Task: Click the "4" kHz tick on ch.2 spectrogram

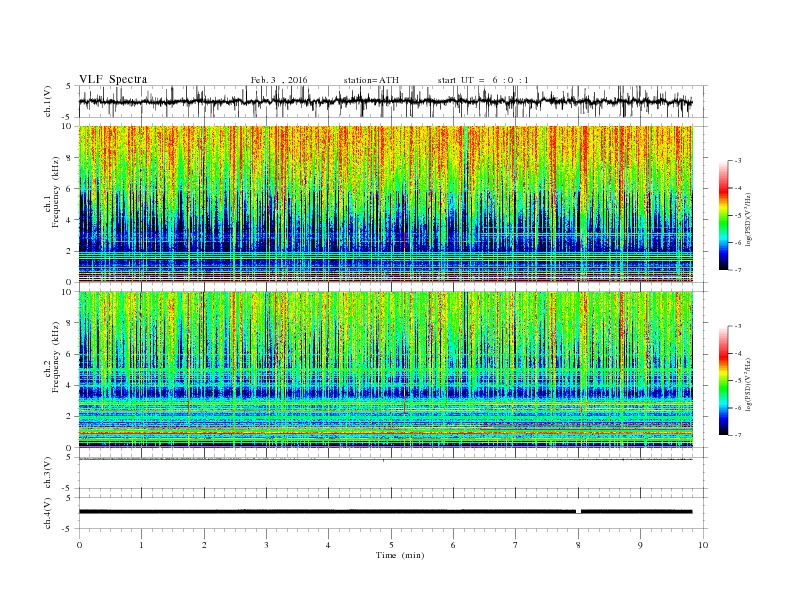Action: [70, 385]
